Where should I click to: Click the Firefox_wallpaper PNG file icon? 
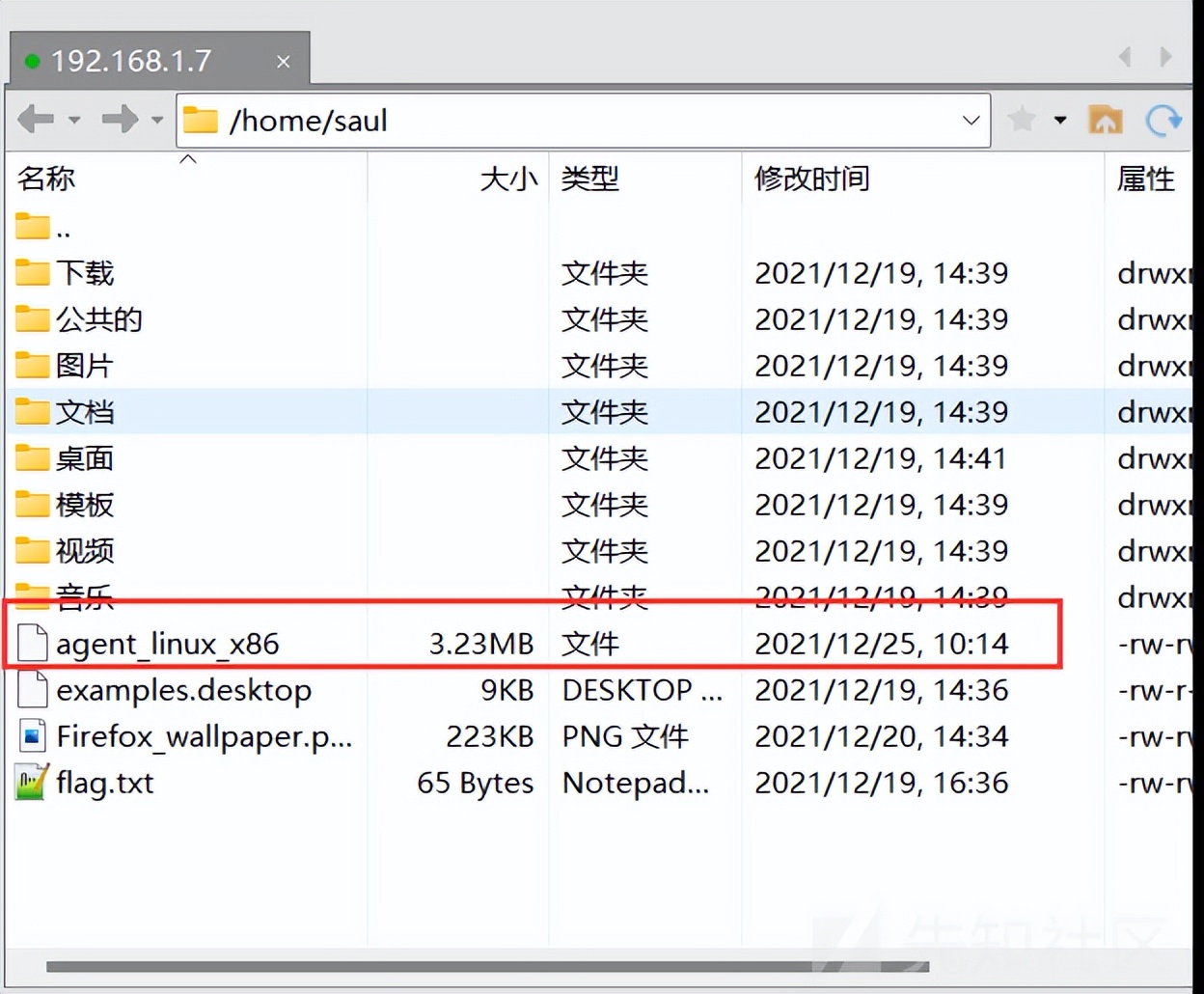33,736
